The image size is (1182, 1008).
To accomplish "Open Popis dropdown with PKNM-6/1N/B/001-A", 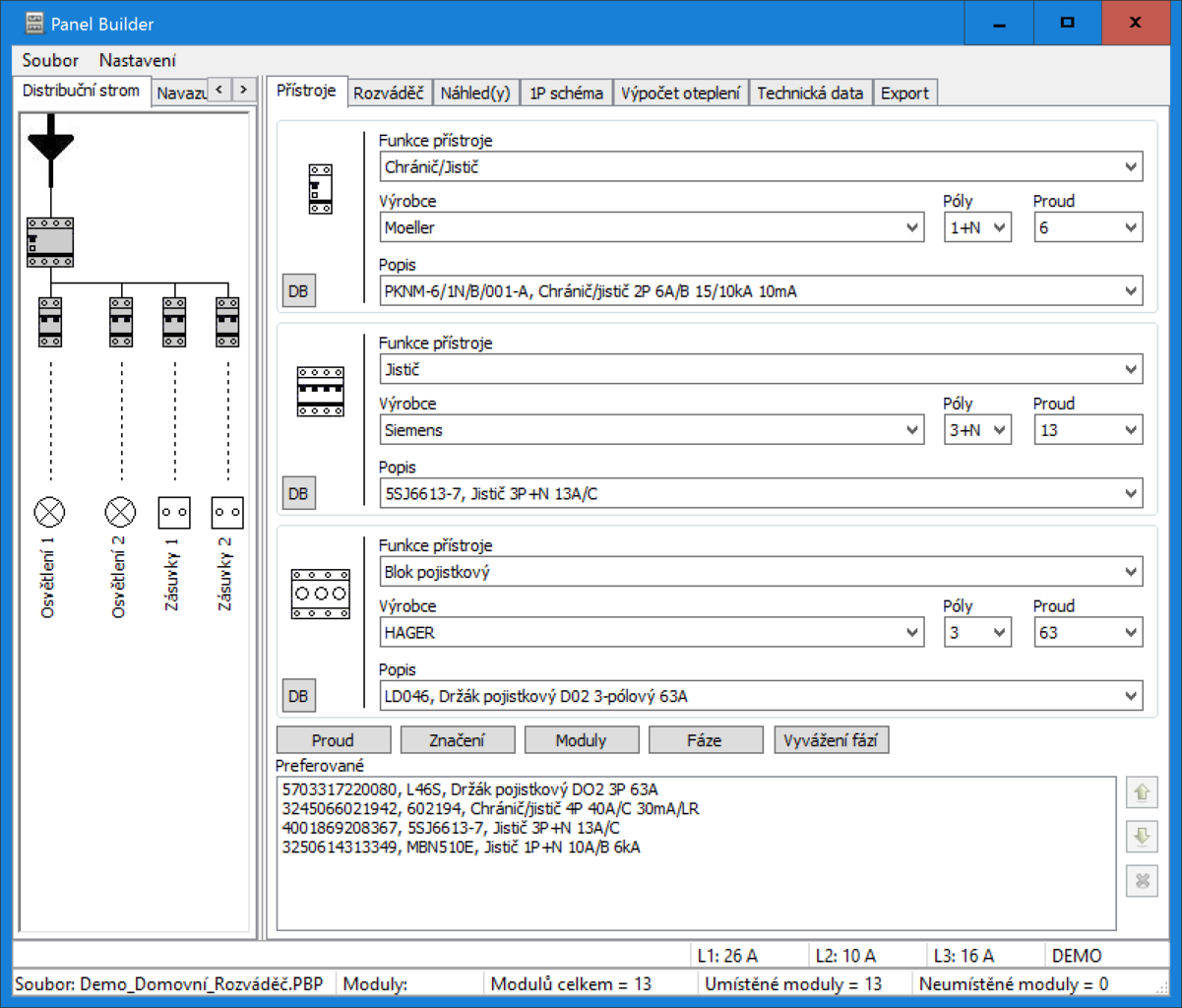I will tap(761, 291).
